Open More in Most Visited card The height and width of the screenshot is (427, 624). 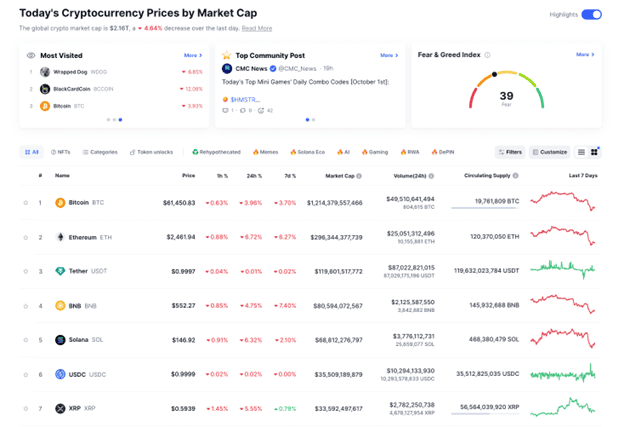coord(192,55)
